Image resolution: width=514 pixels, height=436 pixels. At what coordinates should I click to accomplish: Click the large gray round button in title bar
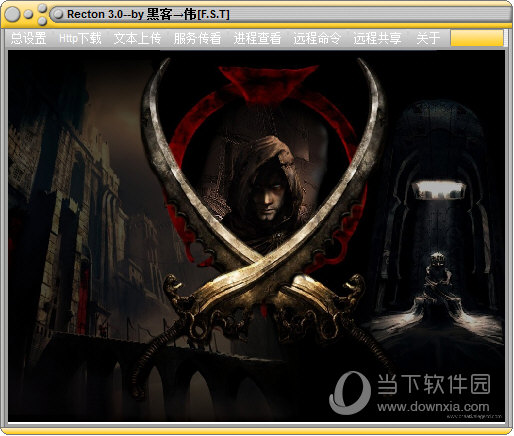12,14
